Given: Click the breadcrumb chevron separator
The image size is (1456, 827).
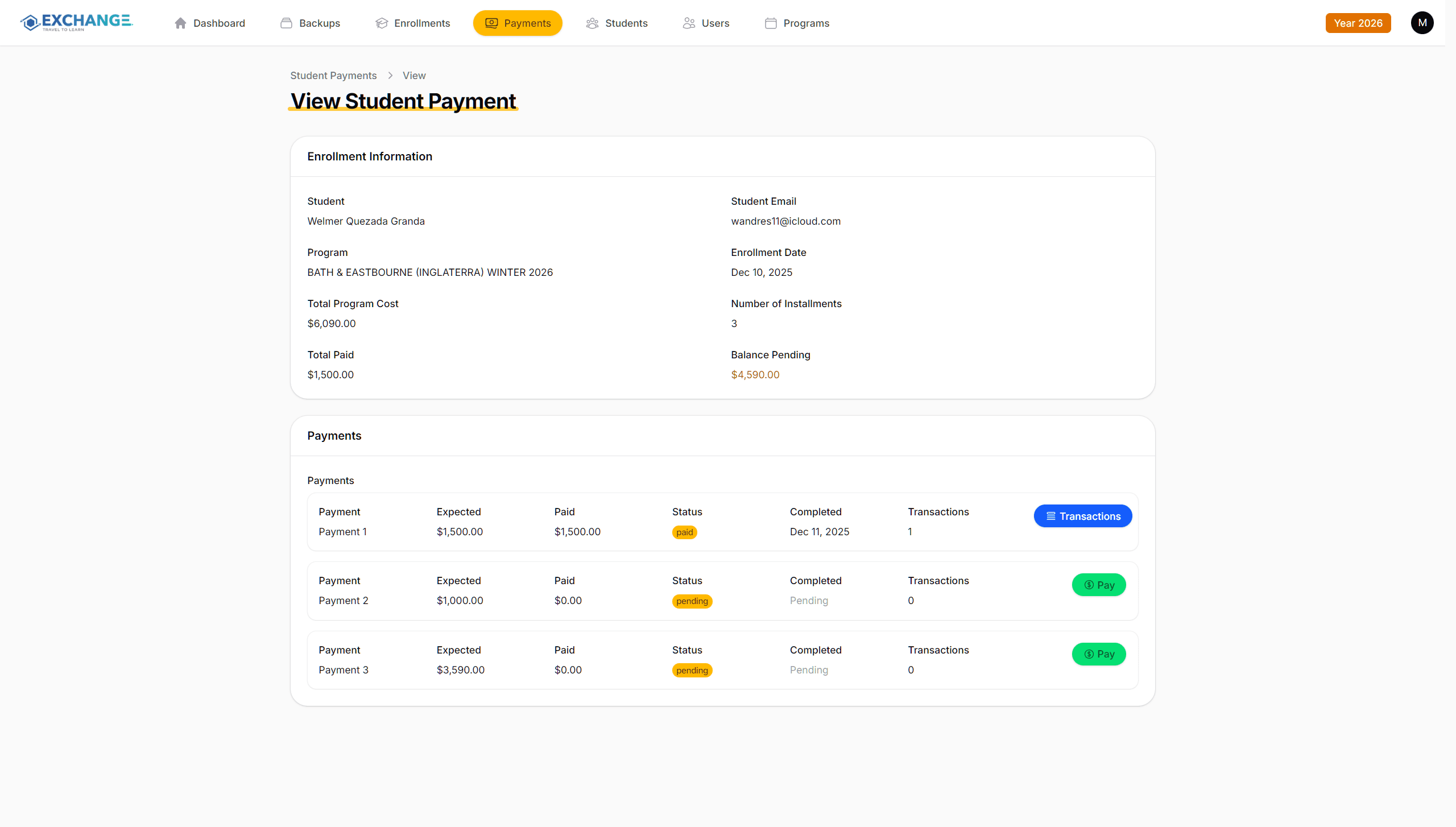Looking at the screenshot, I should pos(390,76).
